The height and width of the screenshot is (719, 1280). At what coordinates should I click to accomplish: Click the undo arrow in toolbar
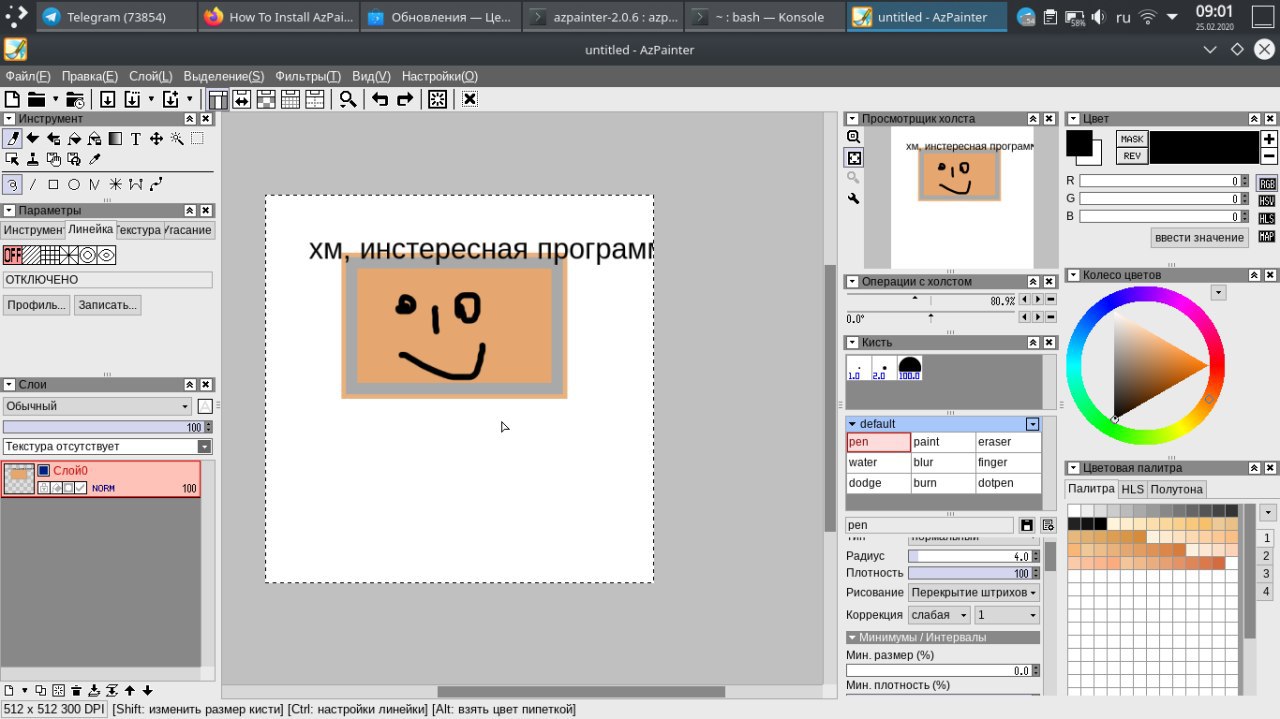[x=380, y=99]
